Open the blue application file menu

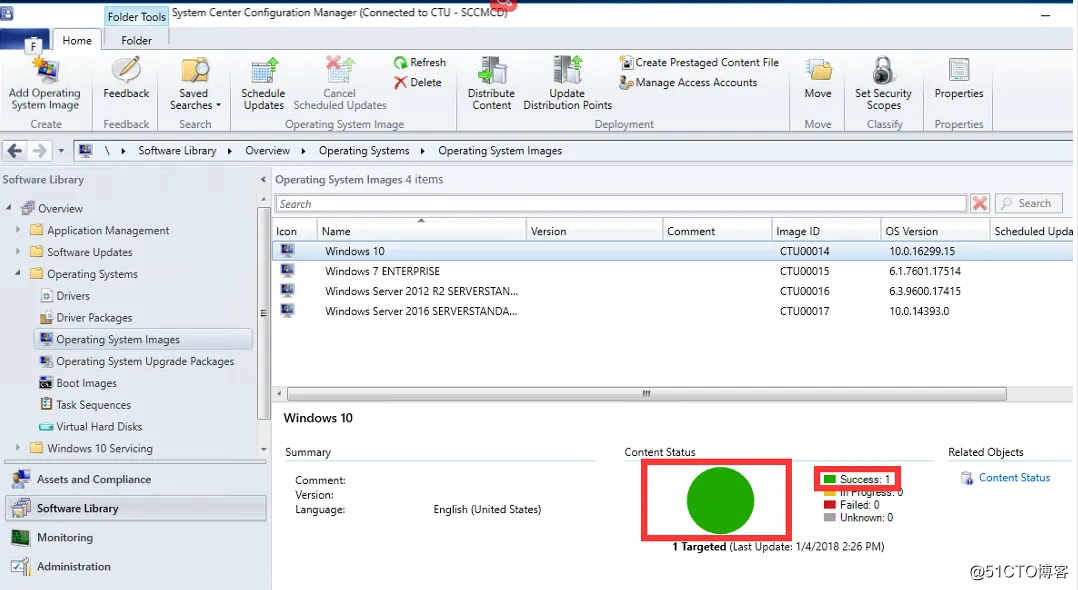coord(25,41)
